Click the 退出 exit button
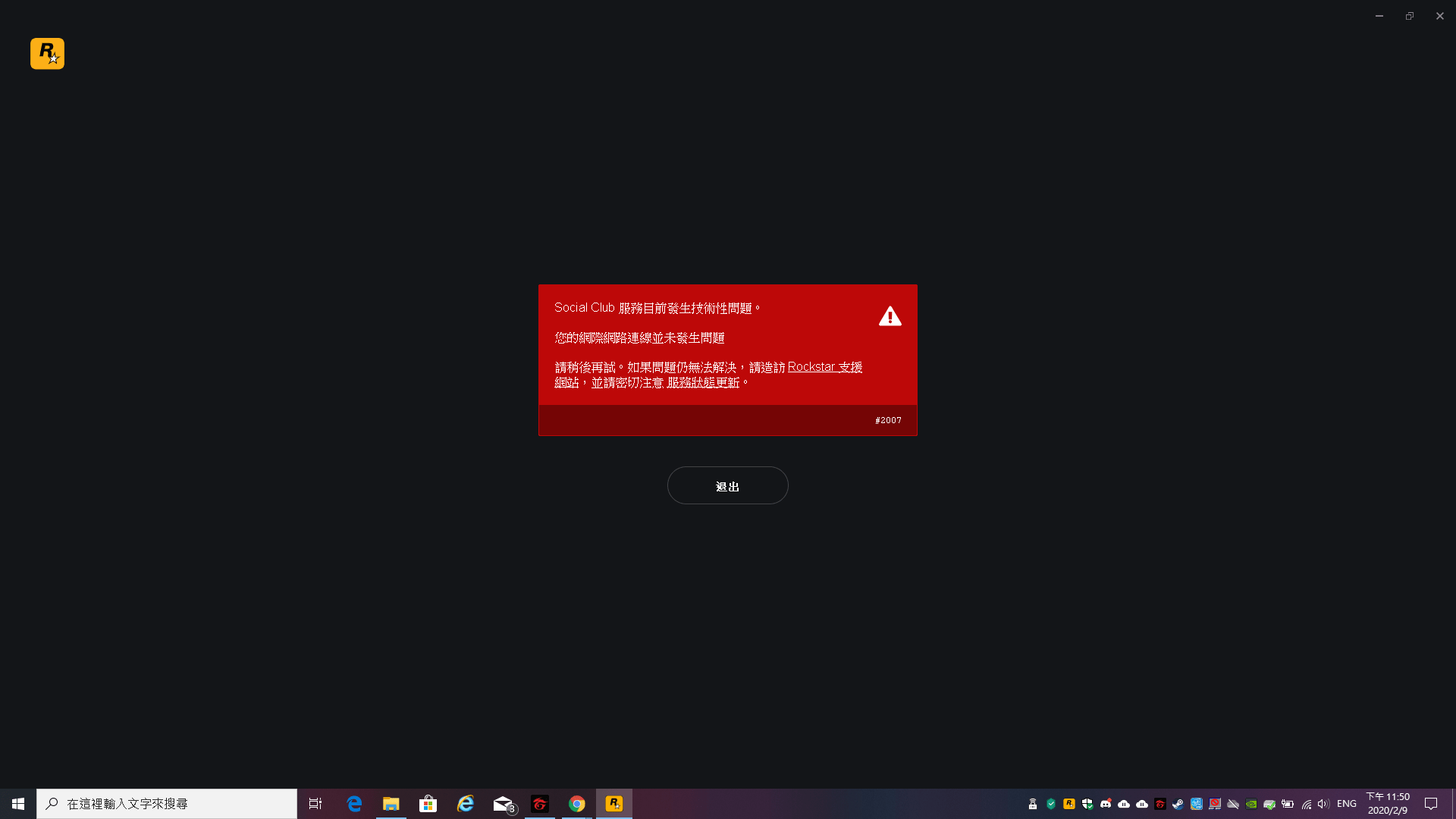1456x819 pixels. (x=727, y=485)
